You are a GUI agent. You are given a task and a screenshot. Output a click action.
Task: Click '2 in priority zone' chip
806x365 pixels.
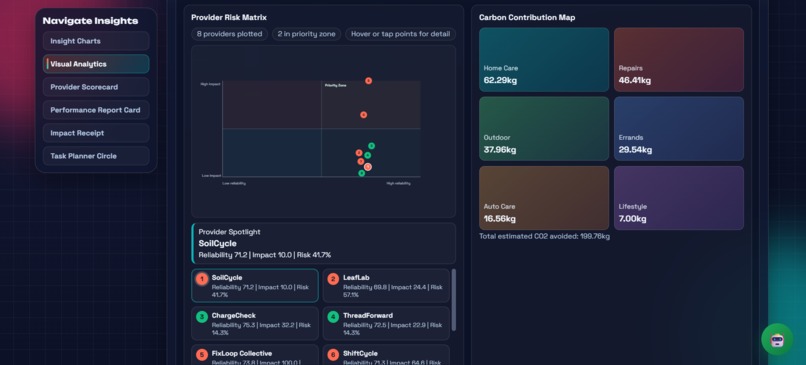click(x=306, y=34)
